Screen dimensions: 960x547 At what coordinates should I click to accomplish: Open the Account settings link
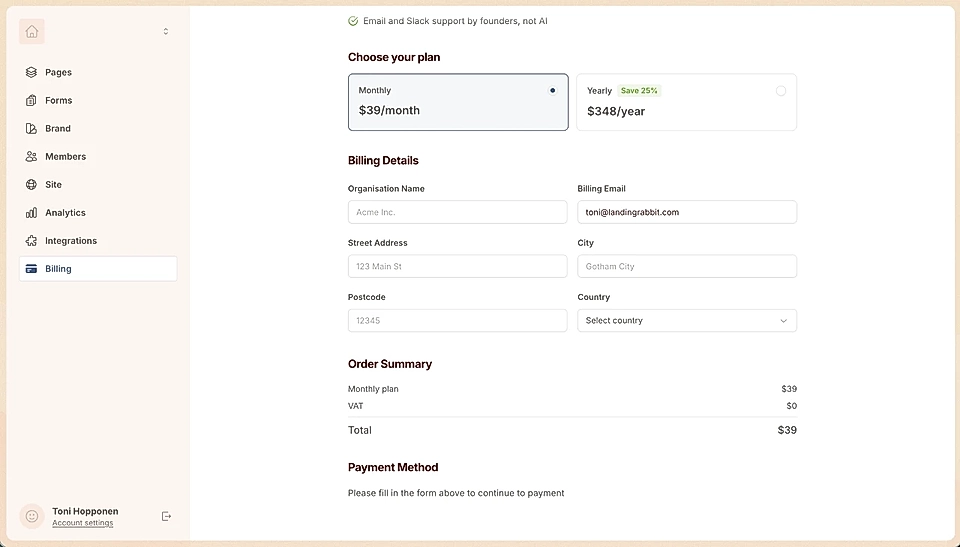(83, 523)
